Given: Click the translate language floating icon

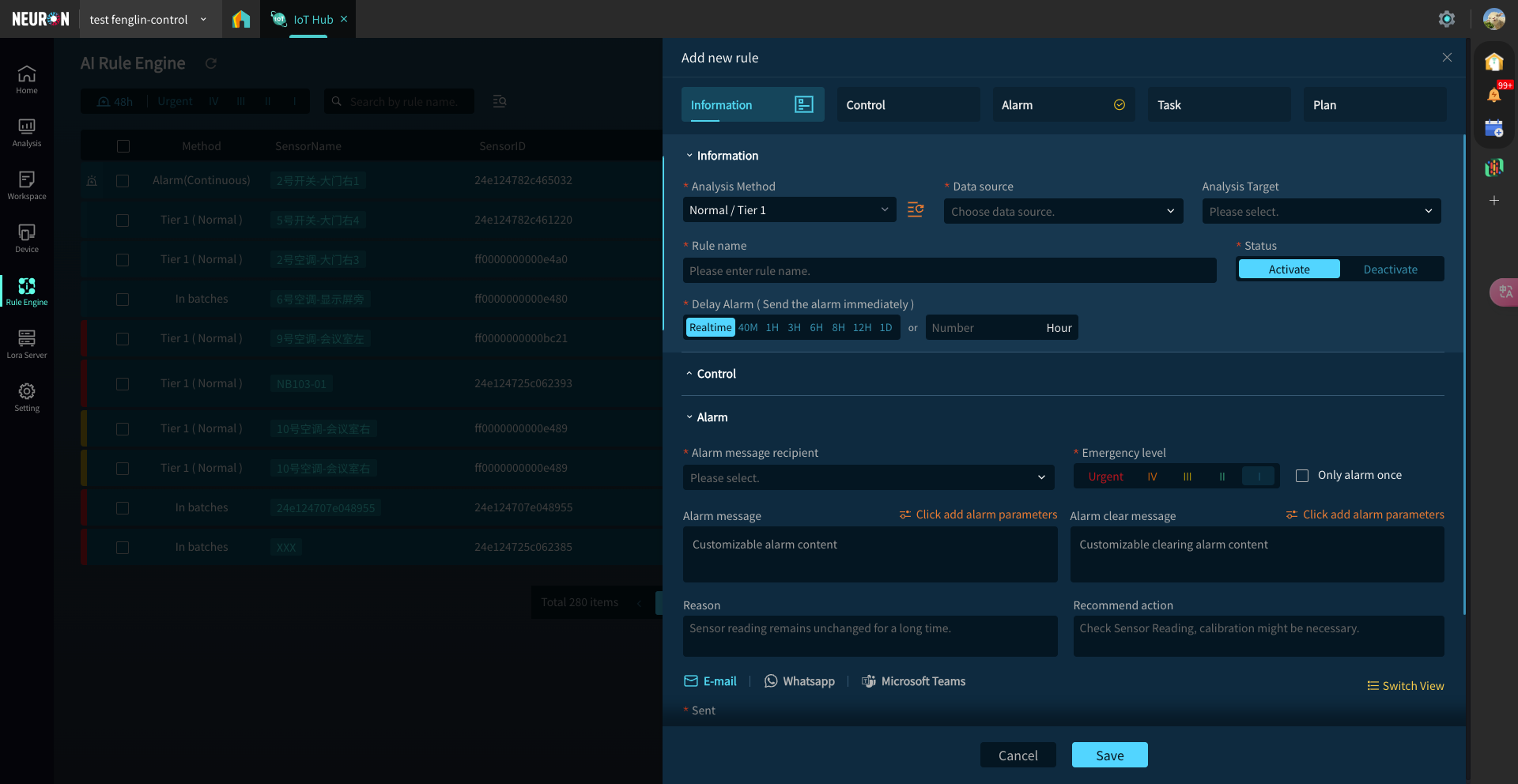Looking at the screenshot, I should click(x=1504, y=292).
